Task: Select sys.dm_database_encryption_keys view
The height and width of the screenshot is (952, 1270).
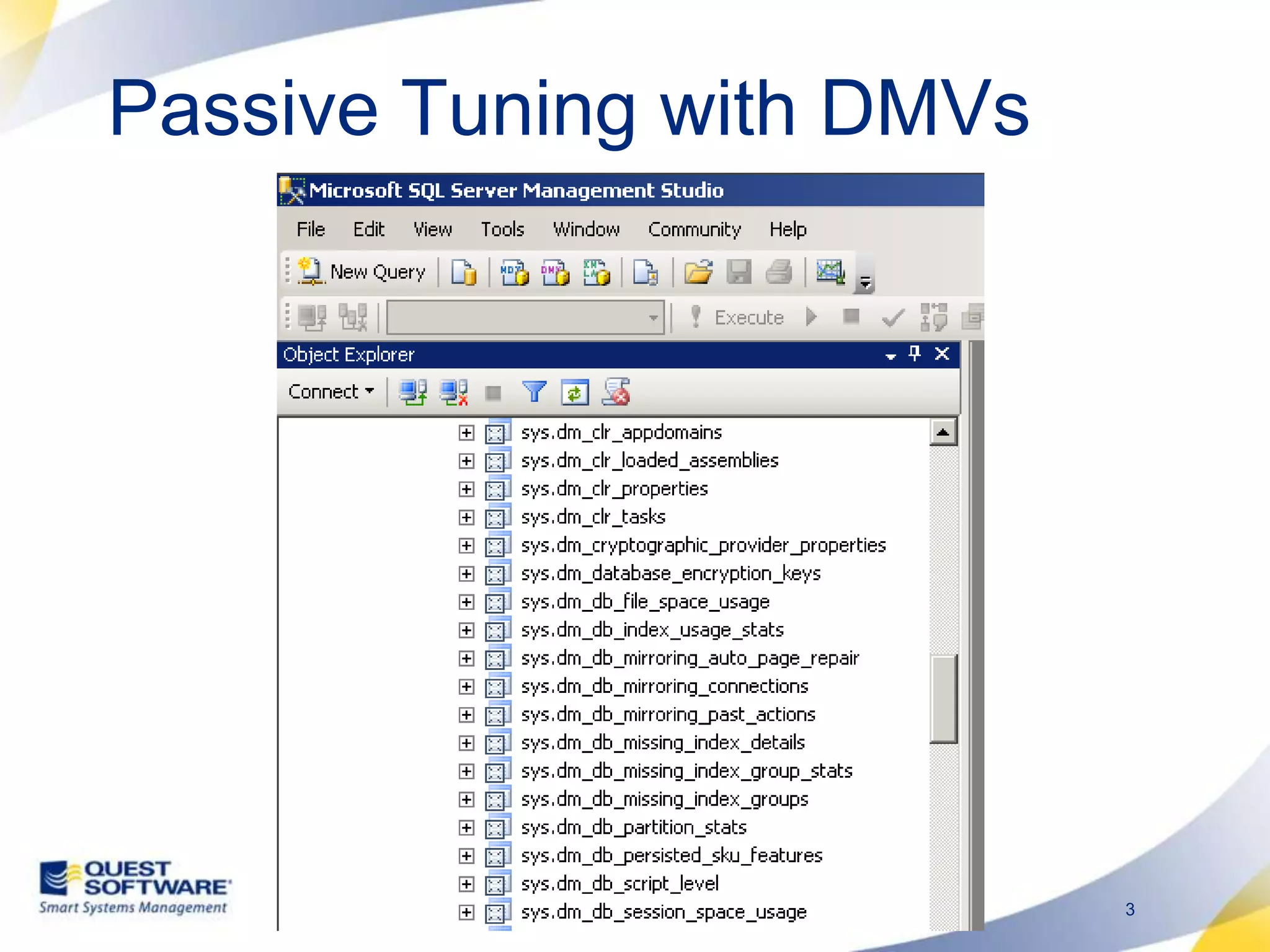Action: pyautogui.click(x=670, y=574)
